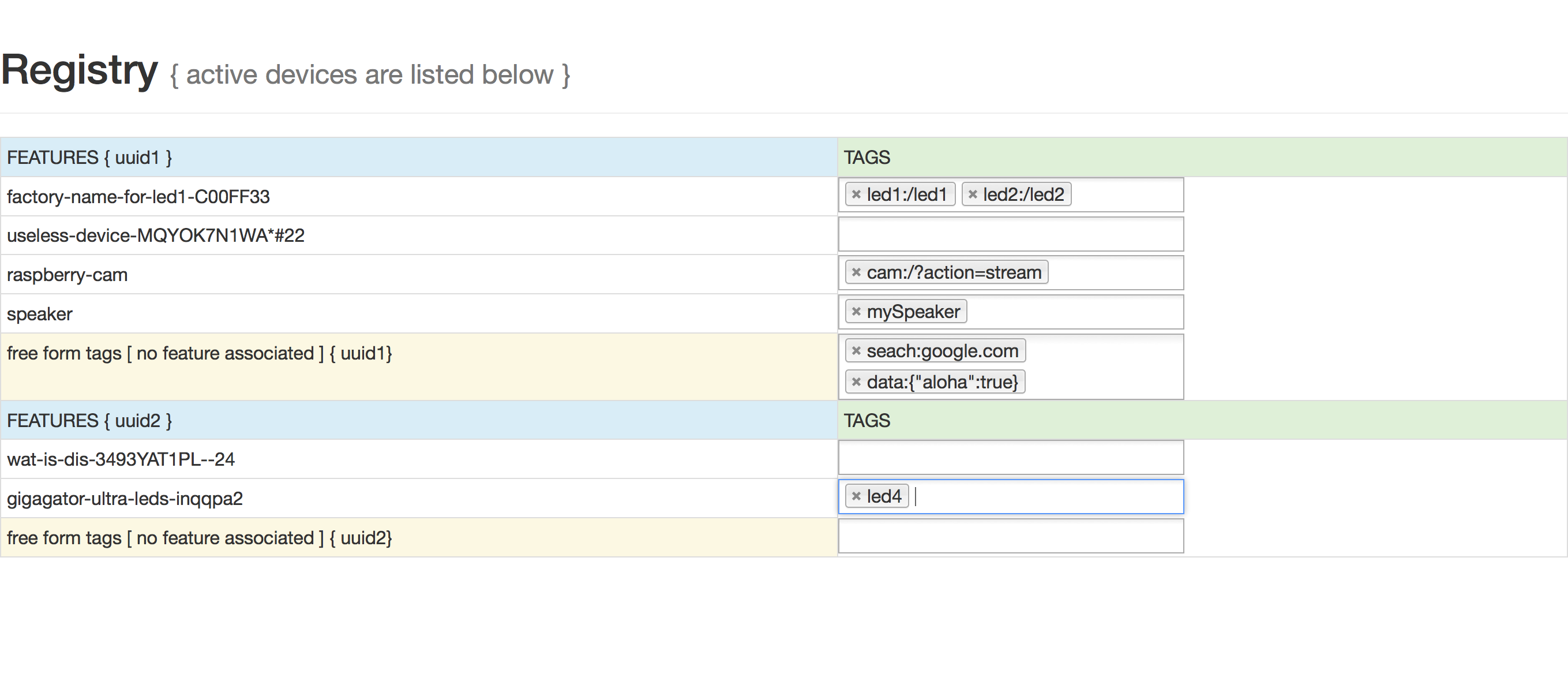Delete the cam:/?action=stream tag
The width and height of the screenshot is (1568, 696).
[x=856, y=273]
